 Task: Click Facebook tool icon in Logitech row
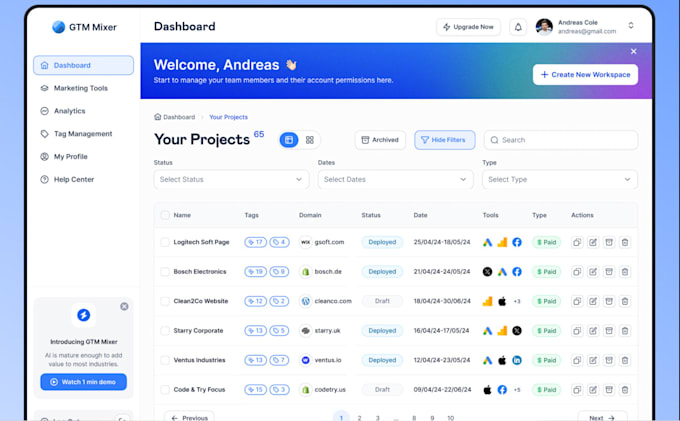tap(517, 242)
